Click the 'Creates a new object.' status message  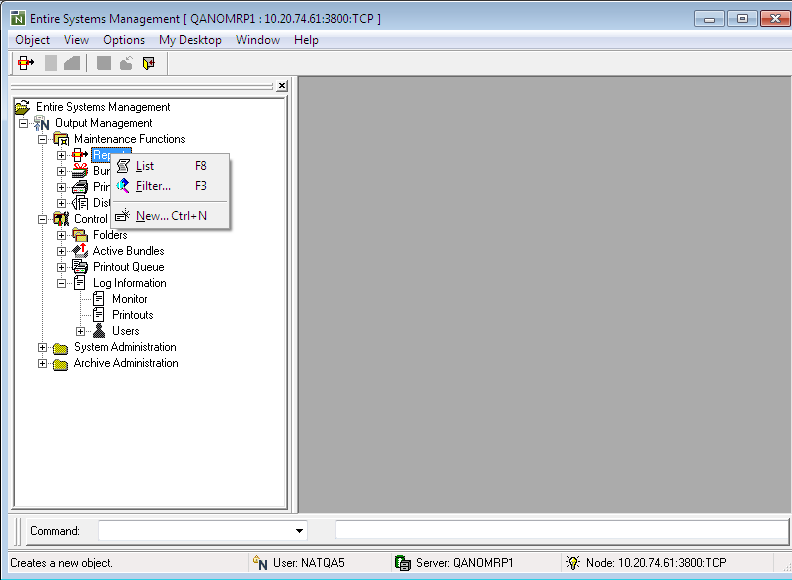(x=62, y=563)
